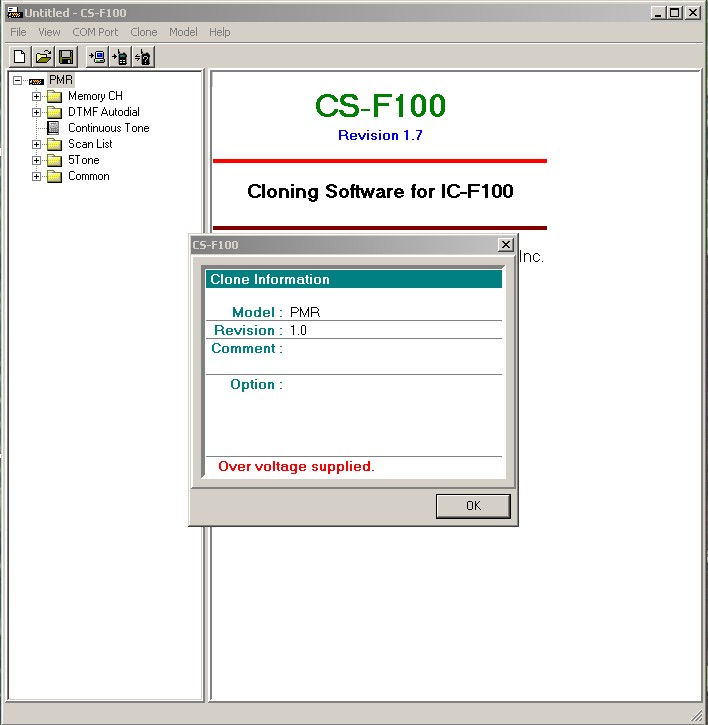Click the Clone Write to transceiver icon
The width and height of the screenshot is (708, 725).
[120, 57]
